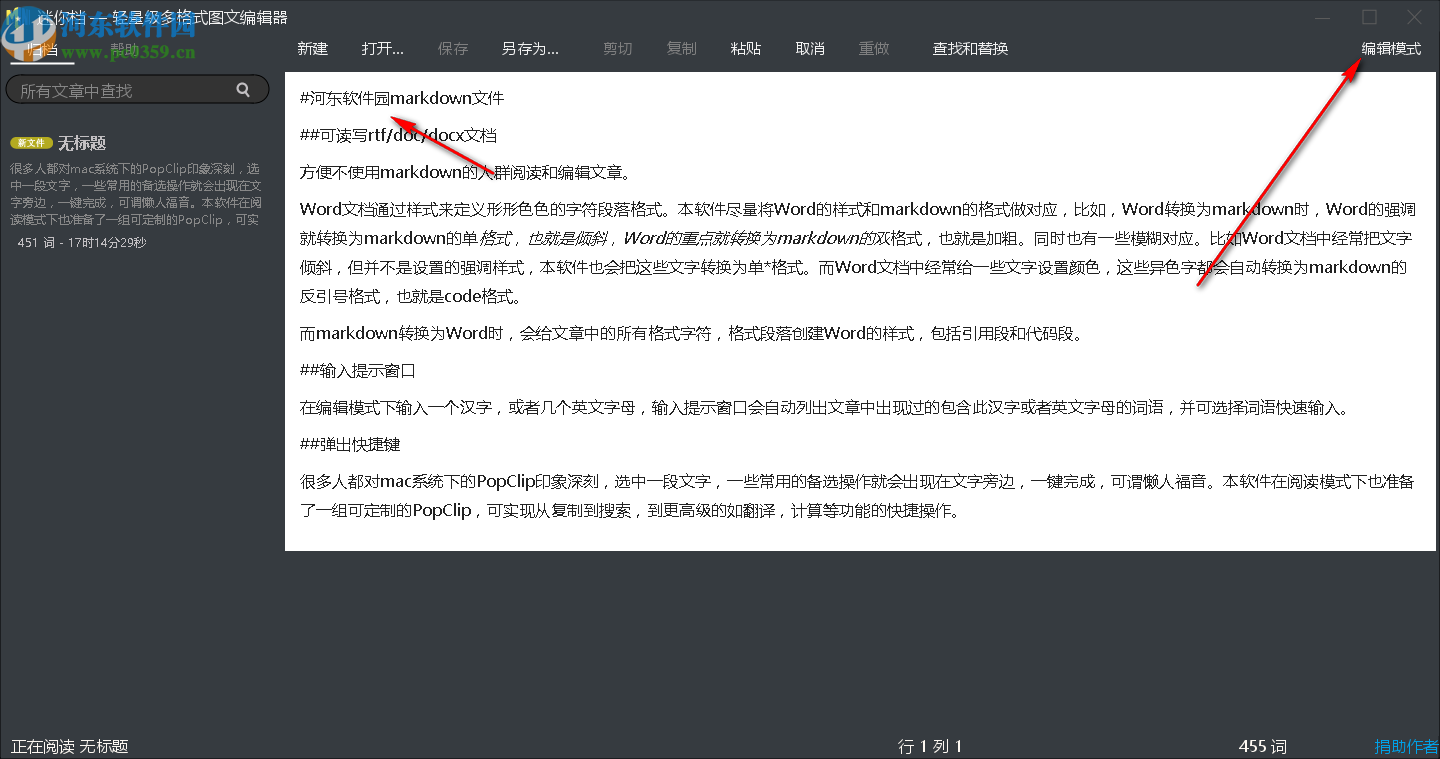The image size is (1440, 759).
Task: Select the 归档 tab
Action: (42, 47)
